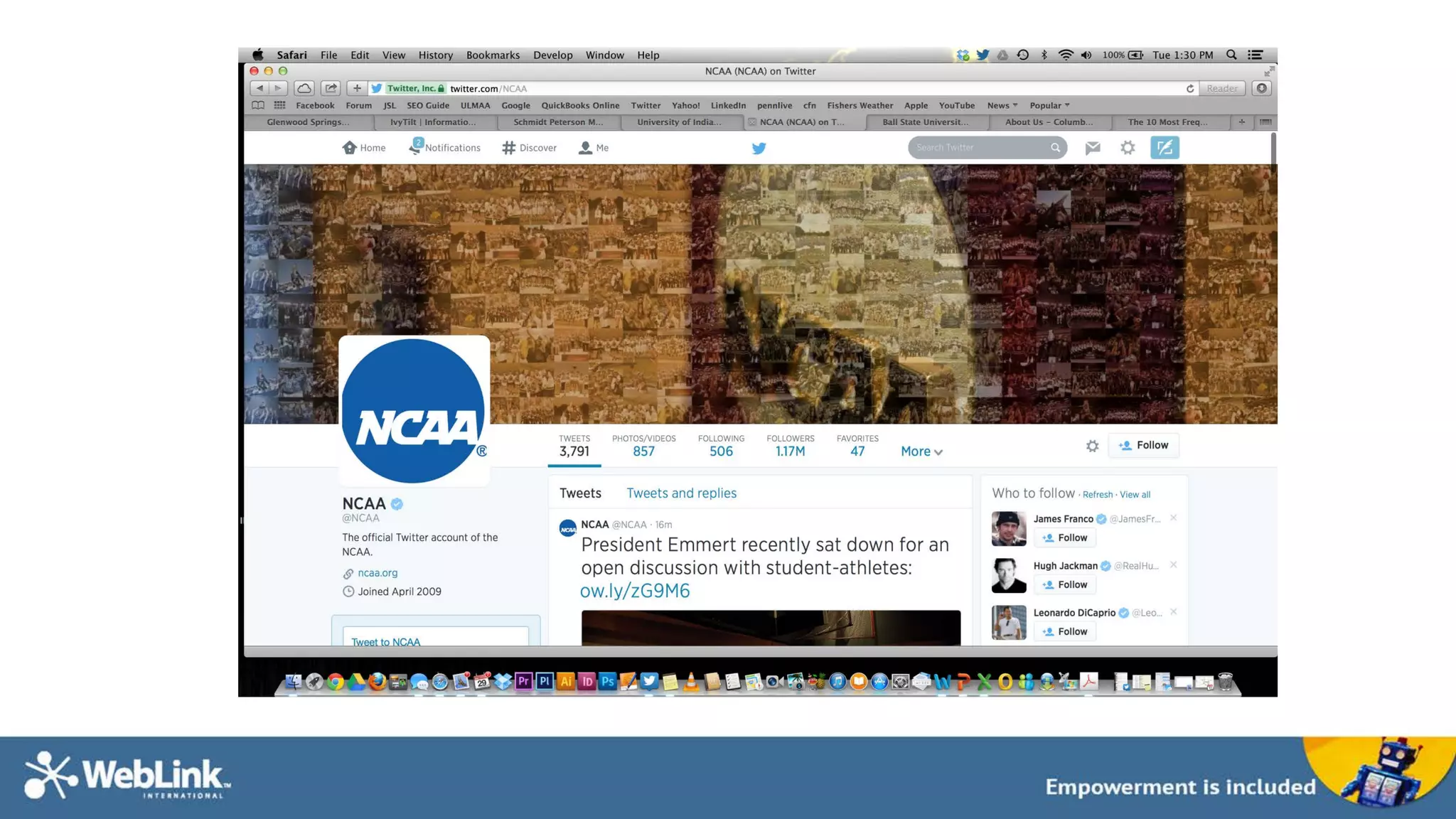This screenshot has height=819, width=1456.
Task: Open the Twitter settings gear in navbar
Action: (1128, 147)
